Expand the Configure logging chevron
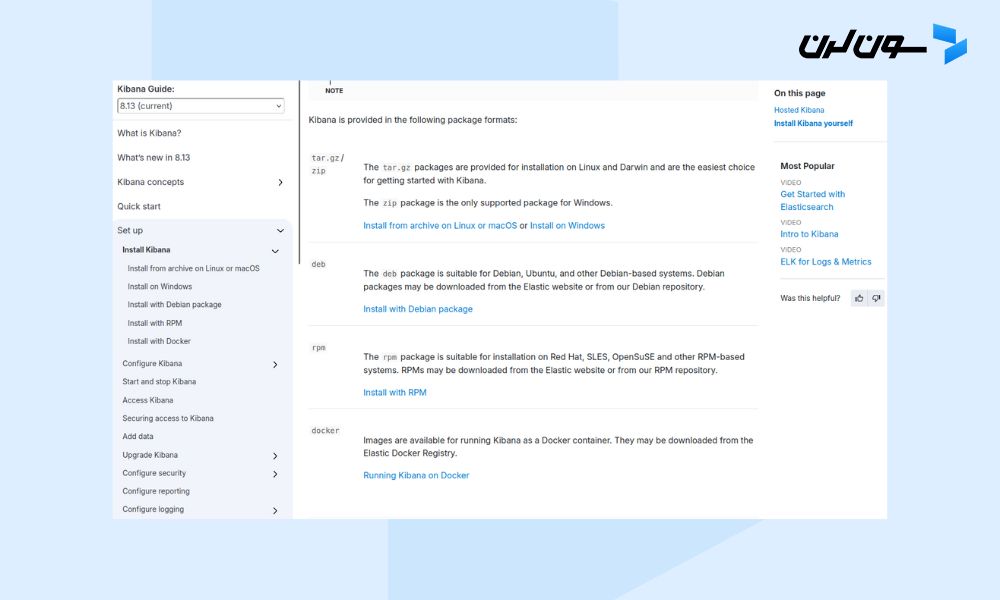The image size is (1000, 600). coord(275,511)
